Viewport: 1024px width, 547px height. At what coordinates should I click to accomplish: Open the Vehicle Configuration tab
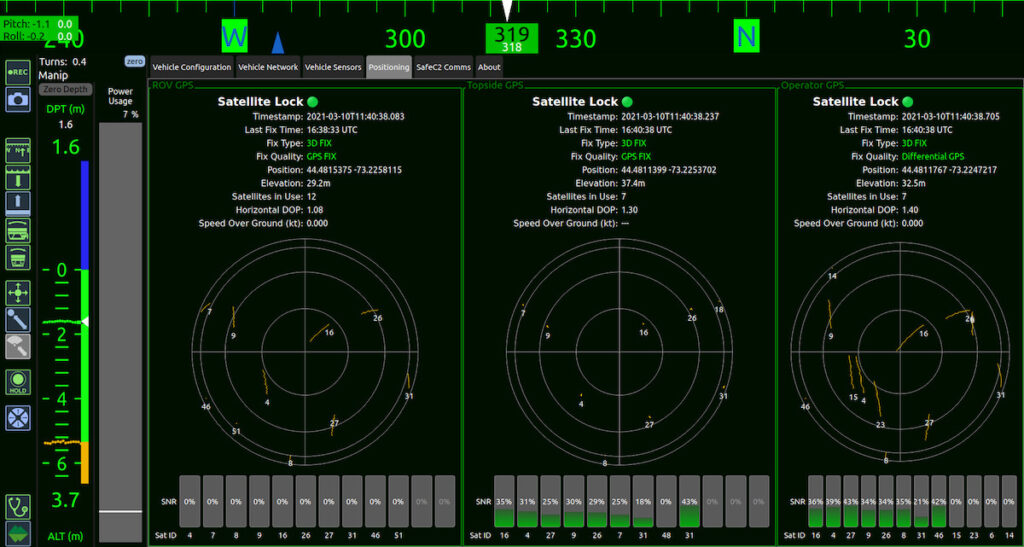coord(191,67)
